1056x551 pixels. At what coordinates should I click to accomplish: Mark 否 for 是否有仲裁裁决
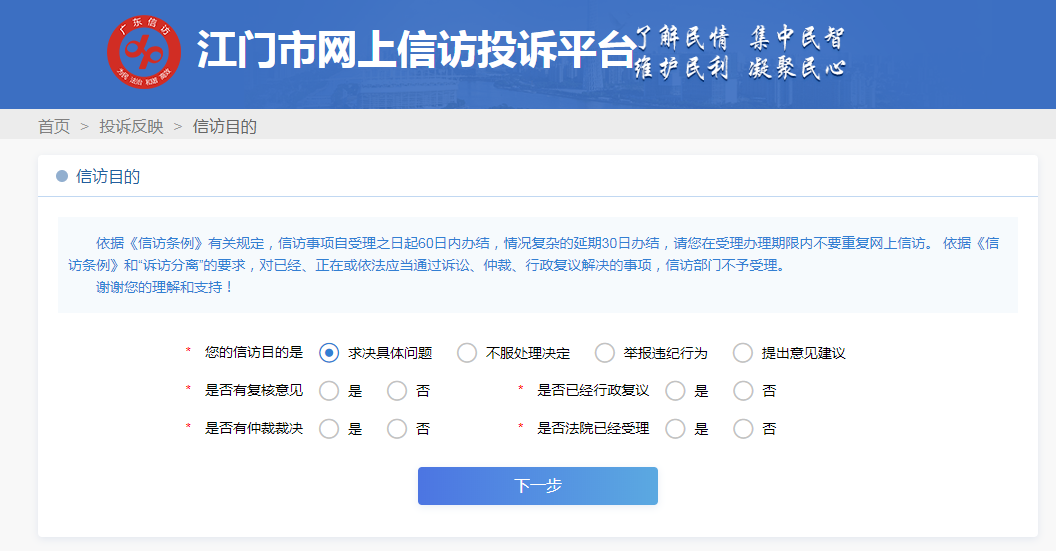pos(397,429)
